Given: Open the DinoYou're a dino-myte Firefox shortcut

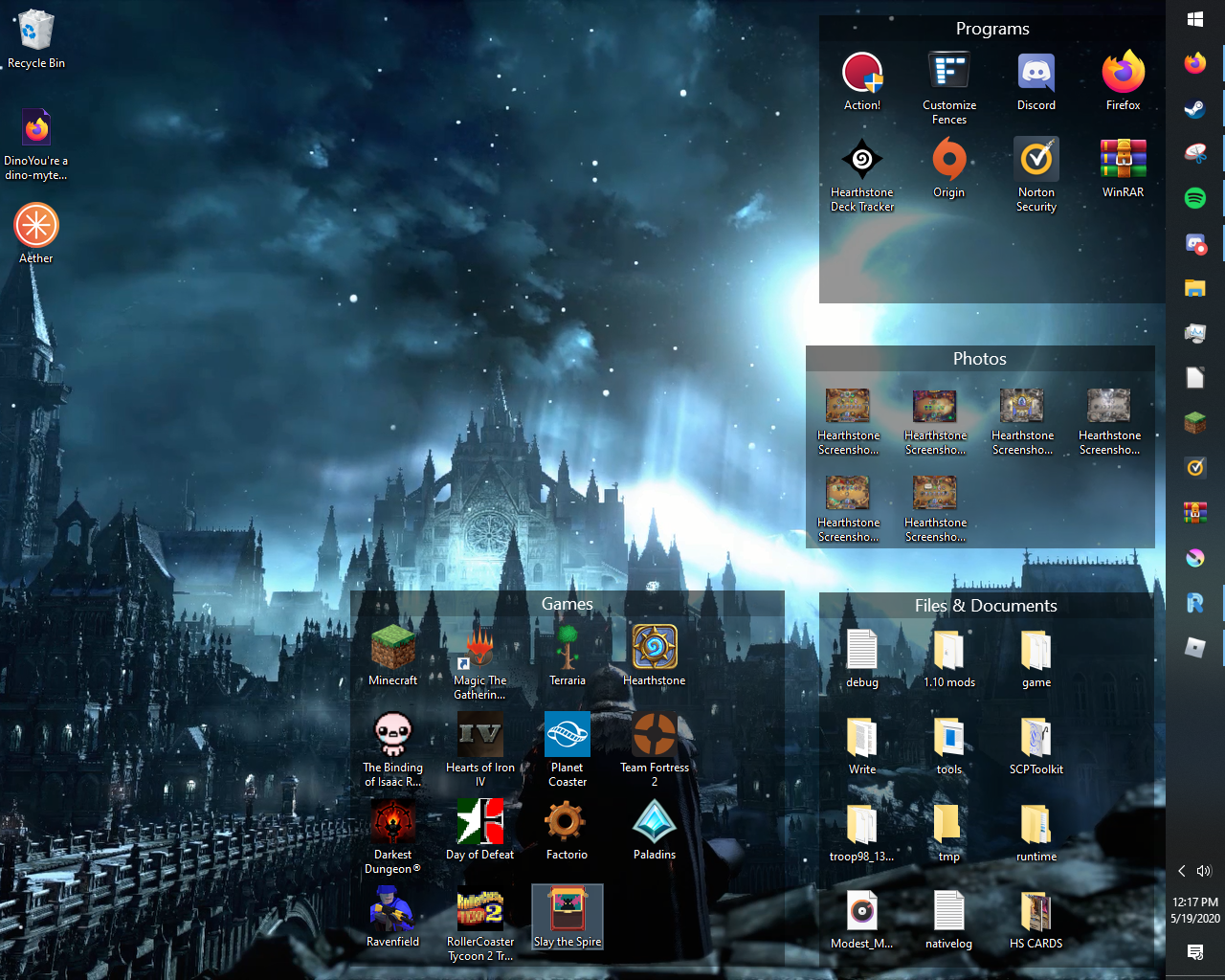Looking at the screenshot, I should coord(36,144).
